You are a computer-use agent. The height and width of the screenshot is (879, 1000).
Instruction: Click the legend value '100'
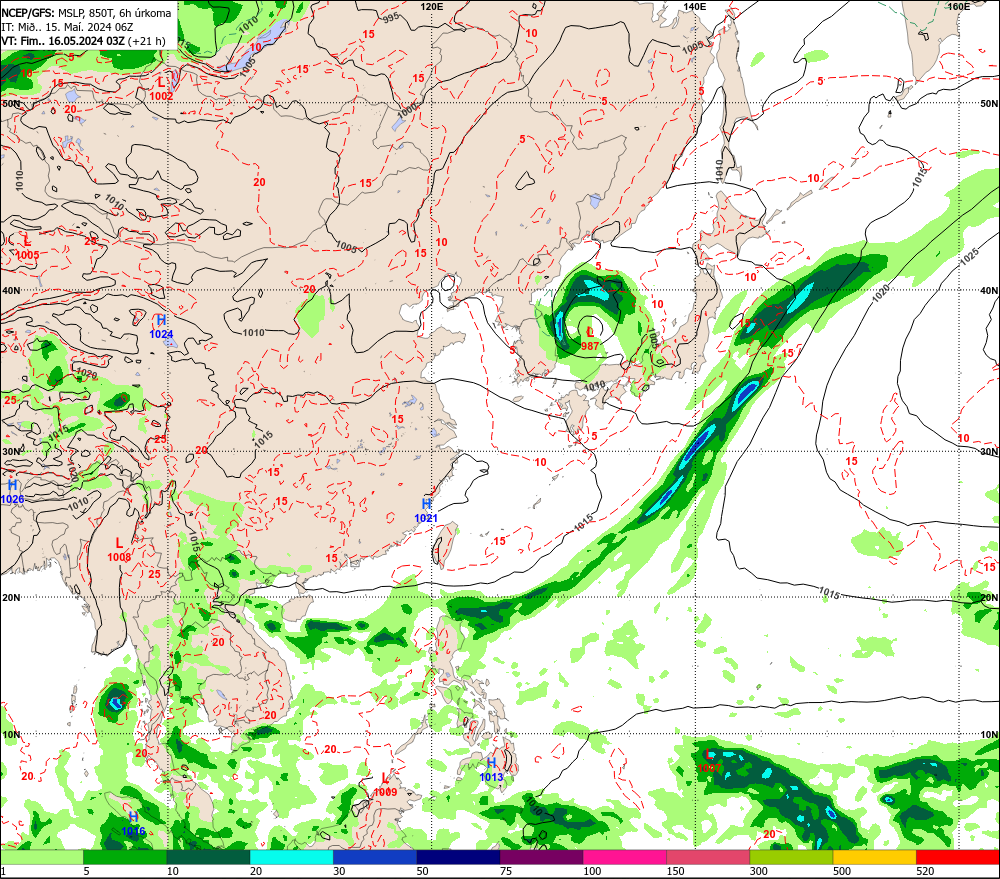tap(592, 871)
